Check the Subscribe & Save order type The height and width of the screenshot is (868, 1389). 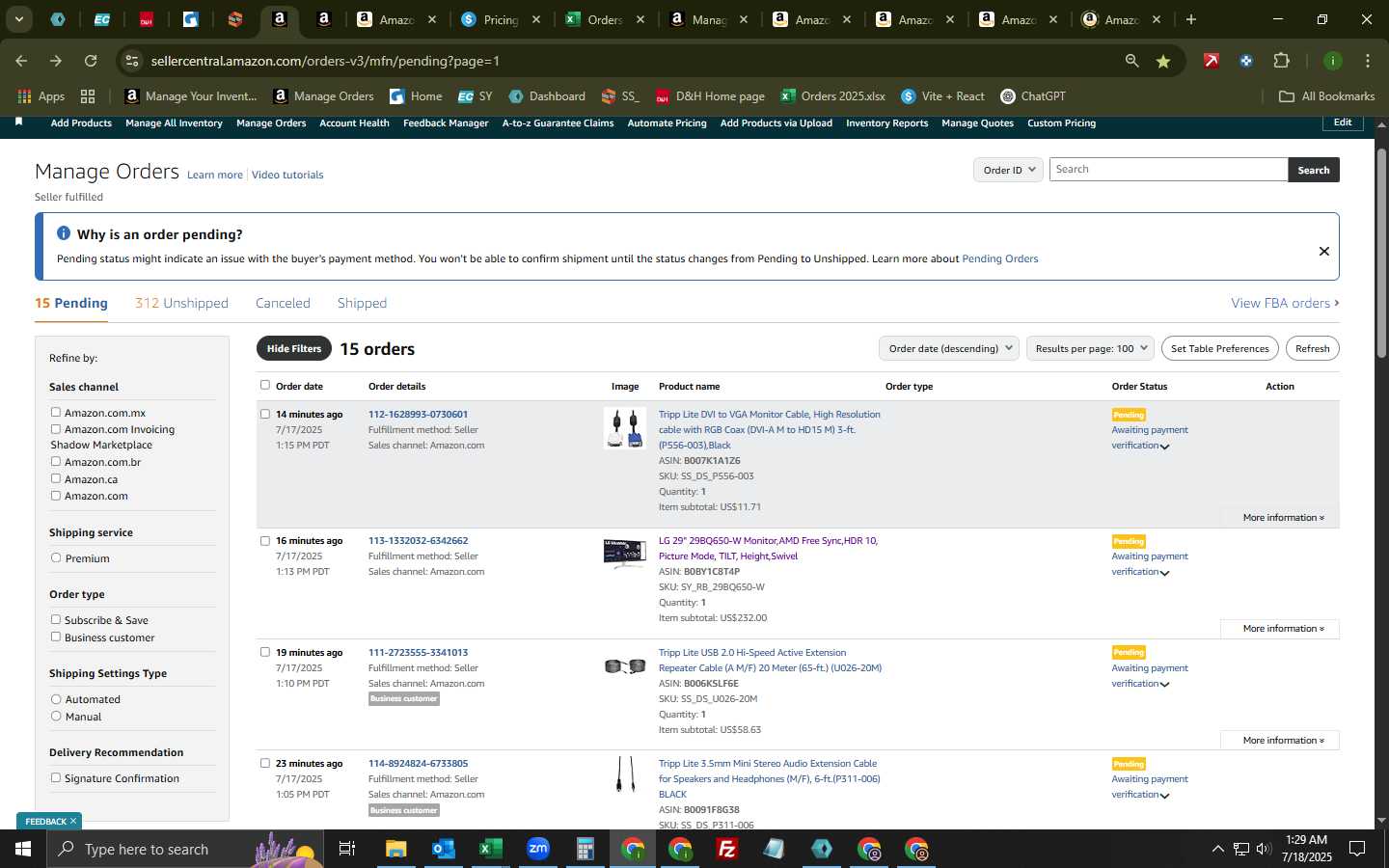[x=56, y=619]
